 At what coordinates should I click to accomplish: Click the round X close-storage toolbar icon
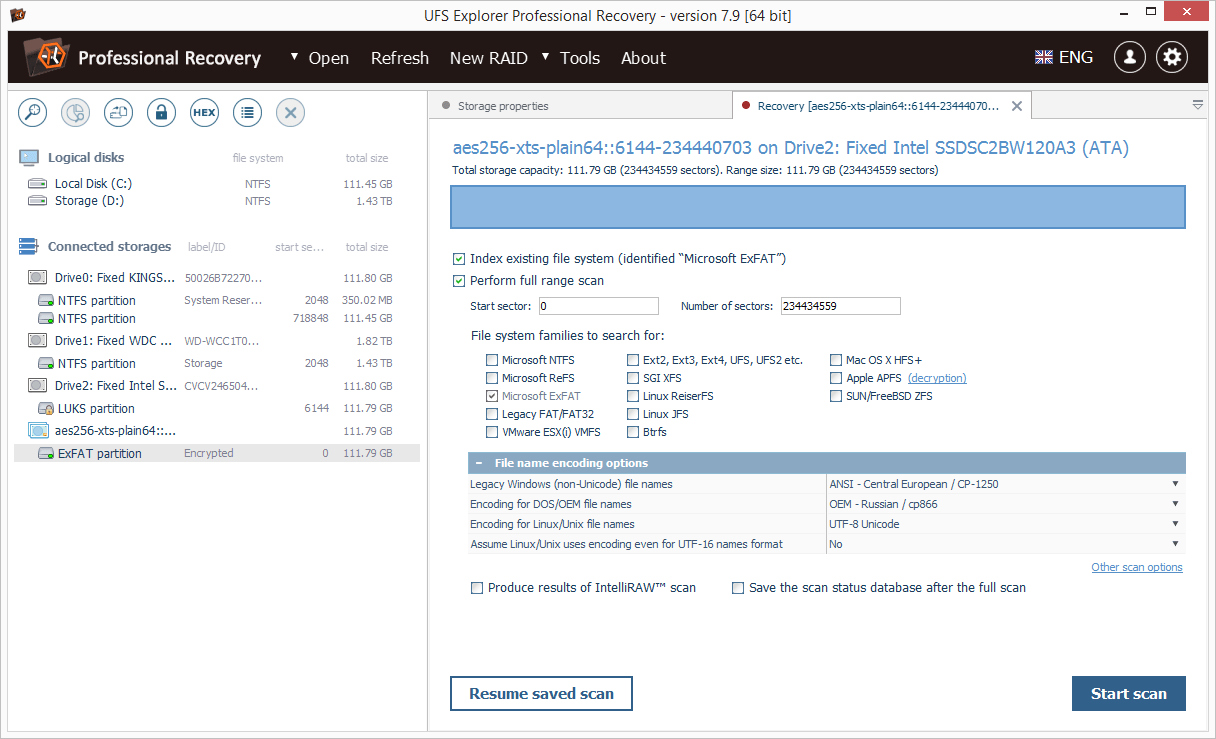pos(291,113)
